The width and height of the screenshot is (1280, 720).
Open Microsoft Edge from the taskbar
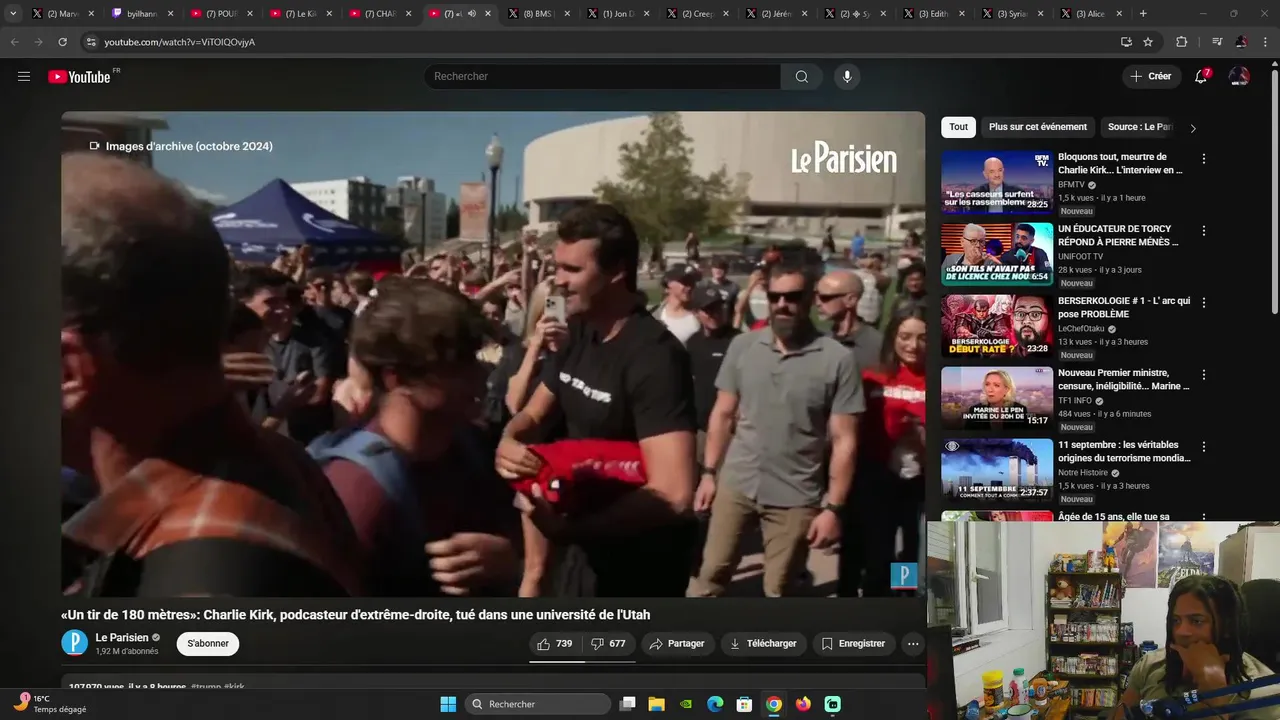click(715, 704)
